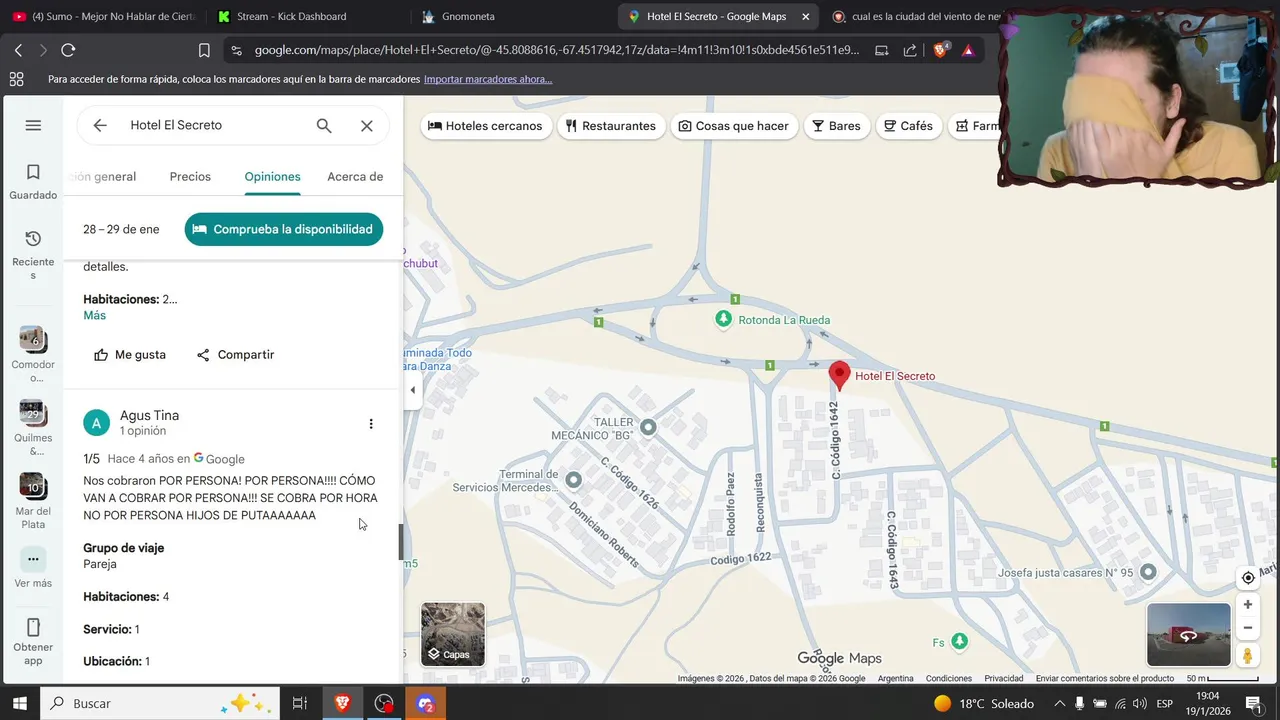Click the my location button

point(1248,578)
